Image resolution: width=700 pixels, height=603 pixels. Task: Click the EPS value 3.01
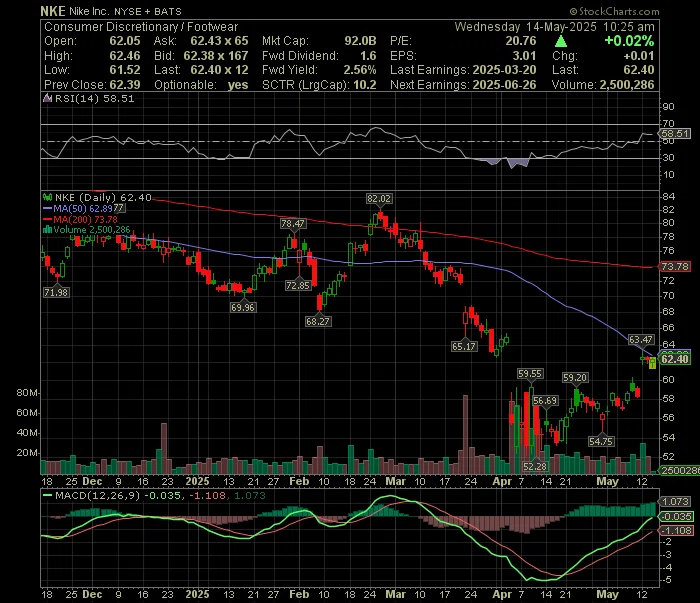pos(524,56)
